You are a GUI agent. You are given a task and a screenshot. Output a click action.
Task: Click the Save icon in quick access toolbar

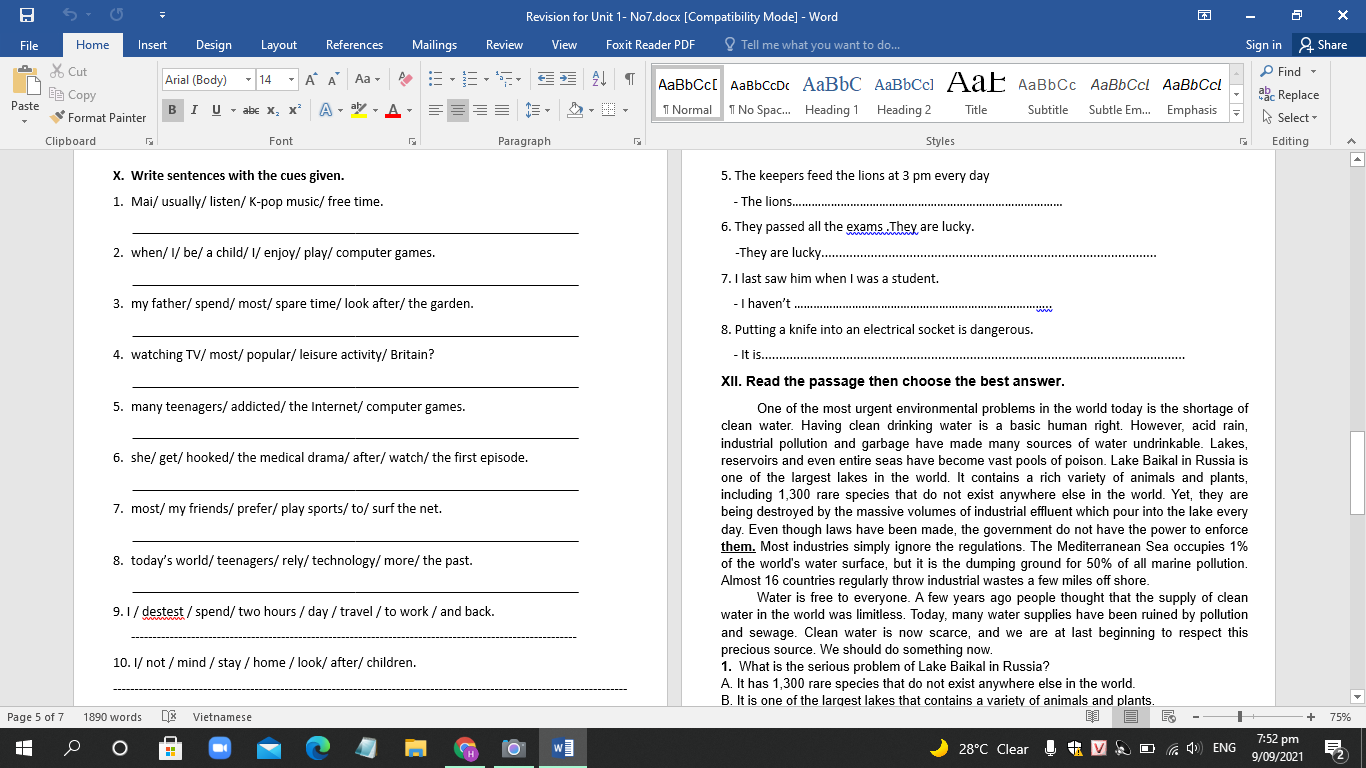pos(27,16)
